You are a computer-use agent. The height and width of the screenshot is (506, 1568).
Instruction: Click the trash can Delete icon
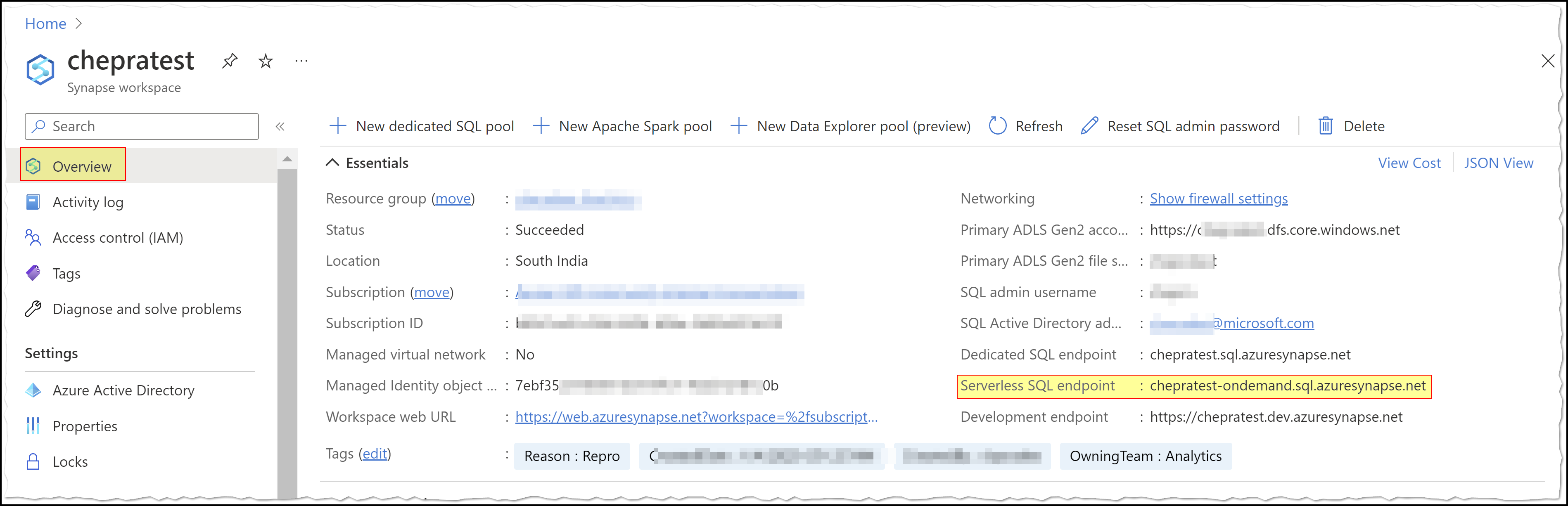click(1326, 126)
